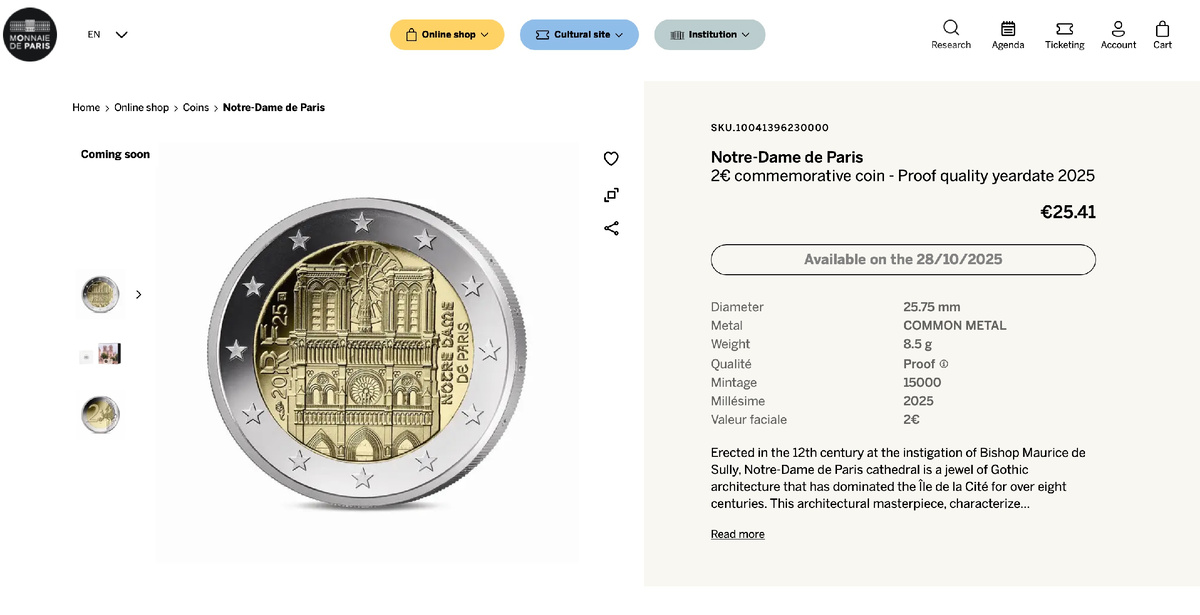Image resolution: width=1200 pixels, height=615 pixels.
Task: Select Coins in the breadcrumb trail
Action: pyautogui.click(x=195, y=107)
